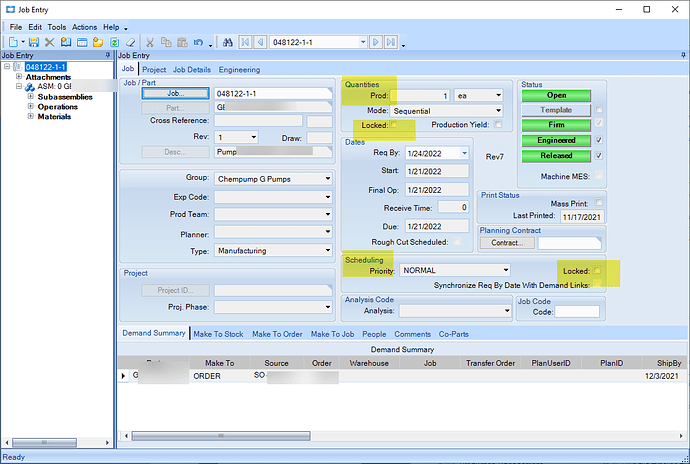
Task: Toggle the Template checkbox
Action: 598,109
